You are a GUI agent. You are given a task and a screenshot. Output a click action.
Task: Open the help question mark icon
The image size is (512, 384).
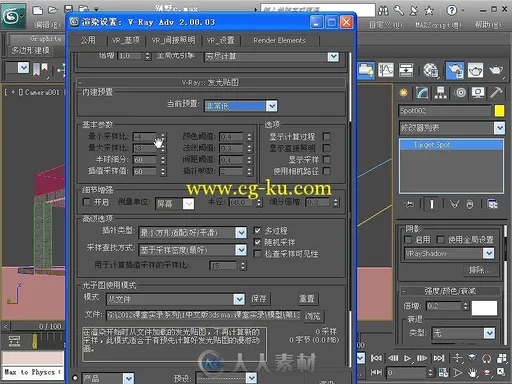point(452,11)
